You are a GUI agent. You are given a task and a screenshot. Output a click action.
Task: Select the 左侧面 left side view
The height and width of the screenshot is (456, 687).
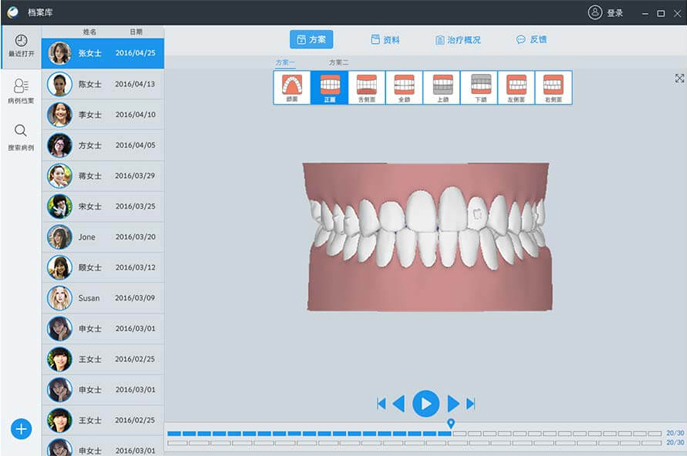pos(516,88)
